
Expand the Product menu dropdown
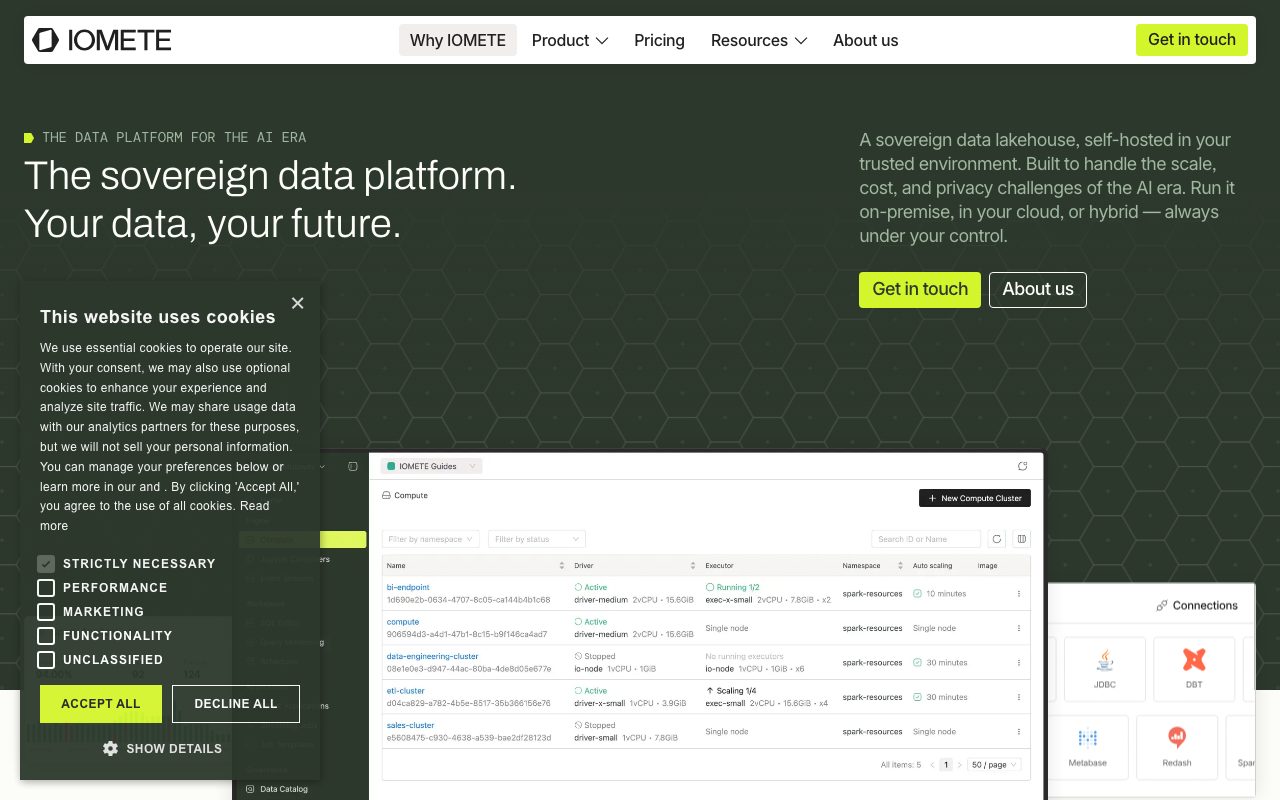570,40
